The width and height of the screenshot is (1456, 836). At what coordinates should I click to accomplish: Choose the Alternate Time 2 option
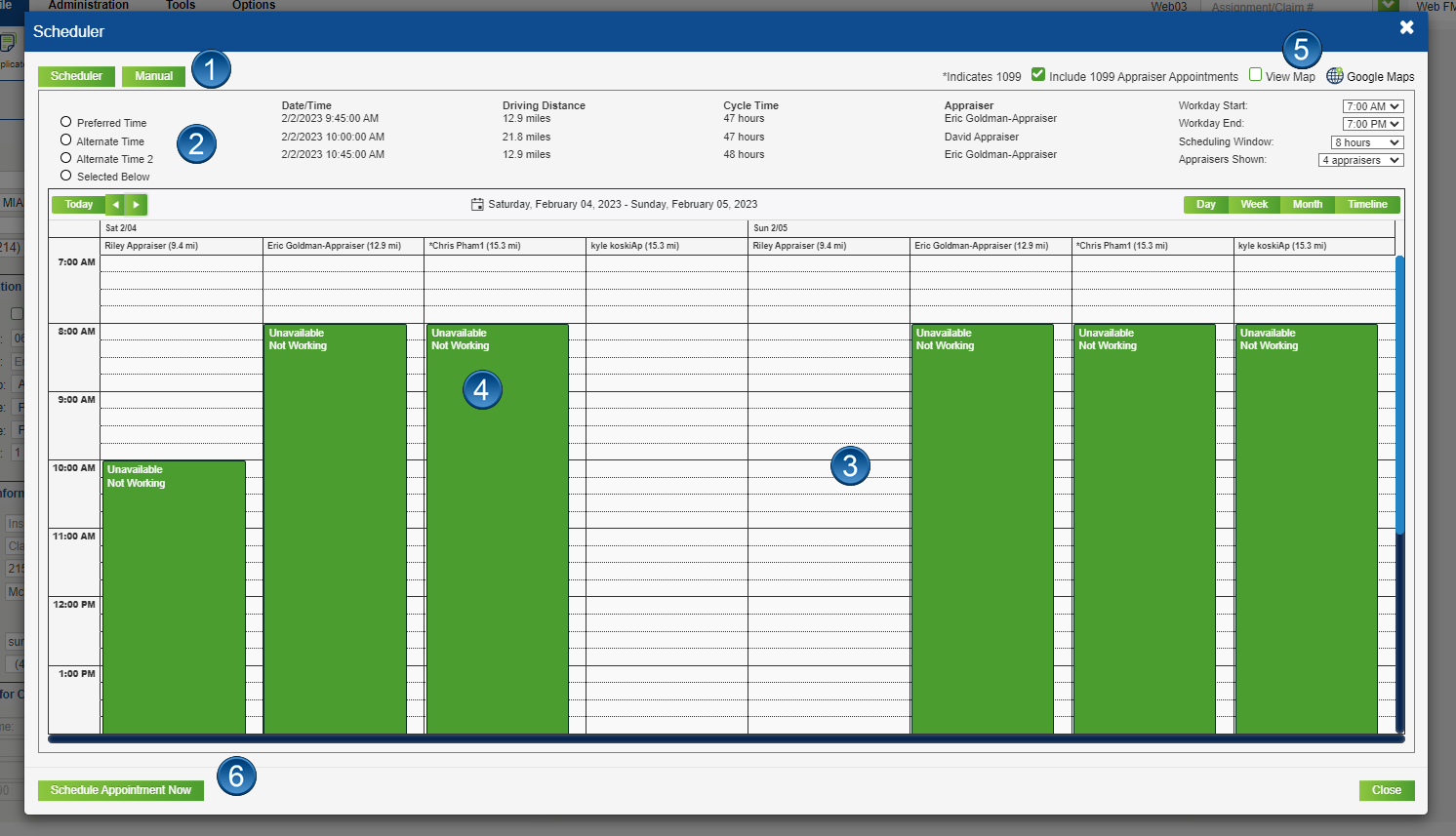pos(66,158)
